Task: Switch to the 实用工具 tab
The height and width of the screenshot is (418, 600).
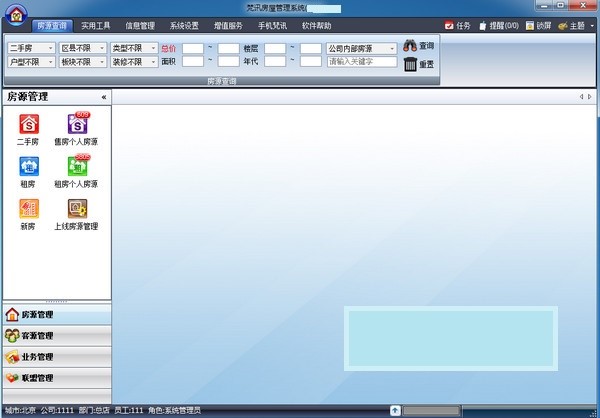Action: coord(96,25)
